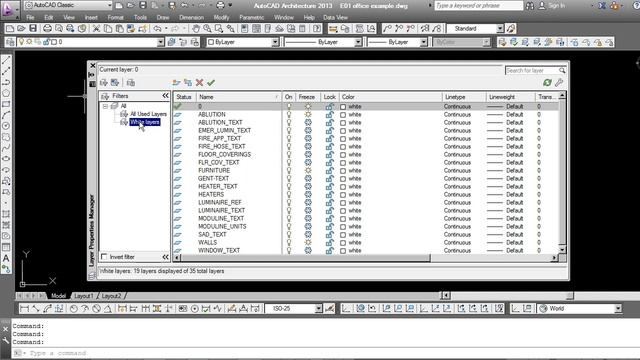Screen dimensions: 640x360
Task: Collapse layer filter tree with chevrons
Action: pyautogui.click(x=165, y=96)
